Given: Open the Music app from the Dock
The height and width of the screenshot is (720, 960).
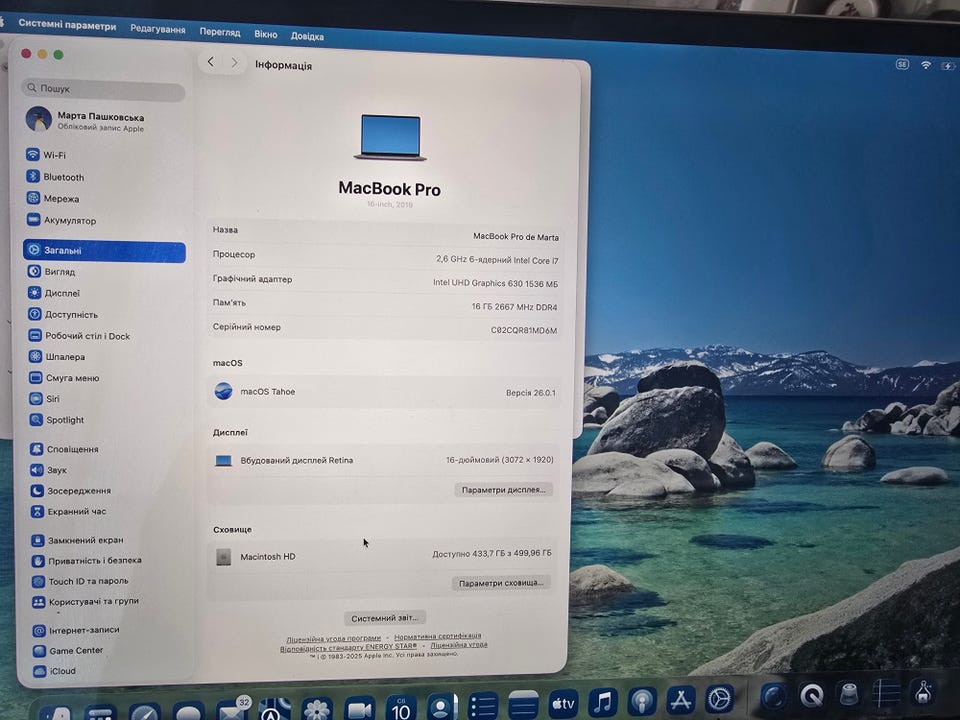Looking at the screenshot, I should click(603, 702).
